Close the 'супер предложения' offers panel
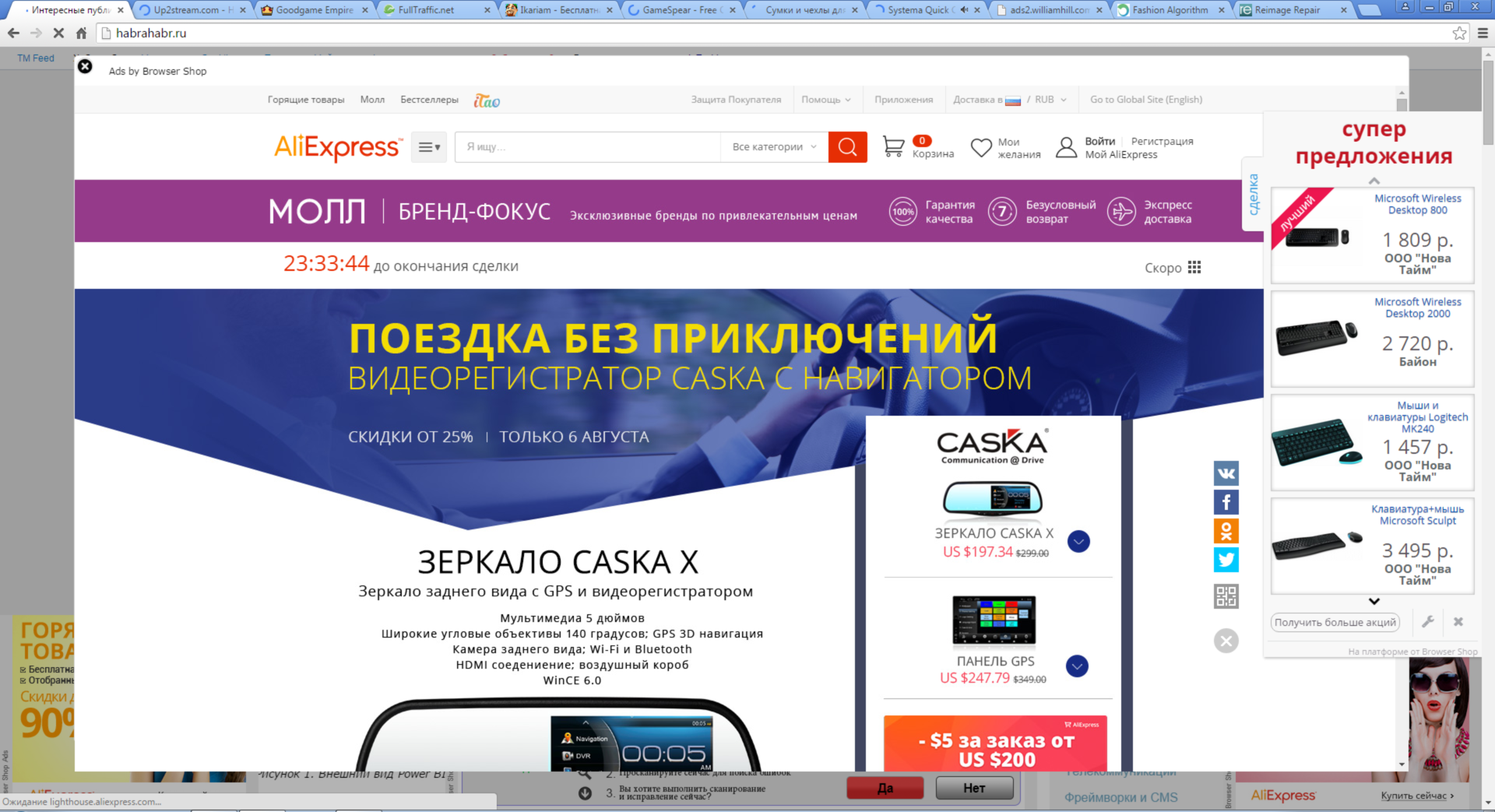 tap(1458, 622)
